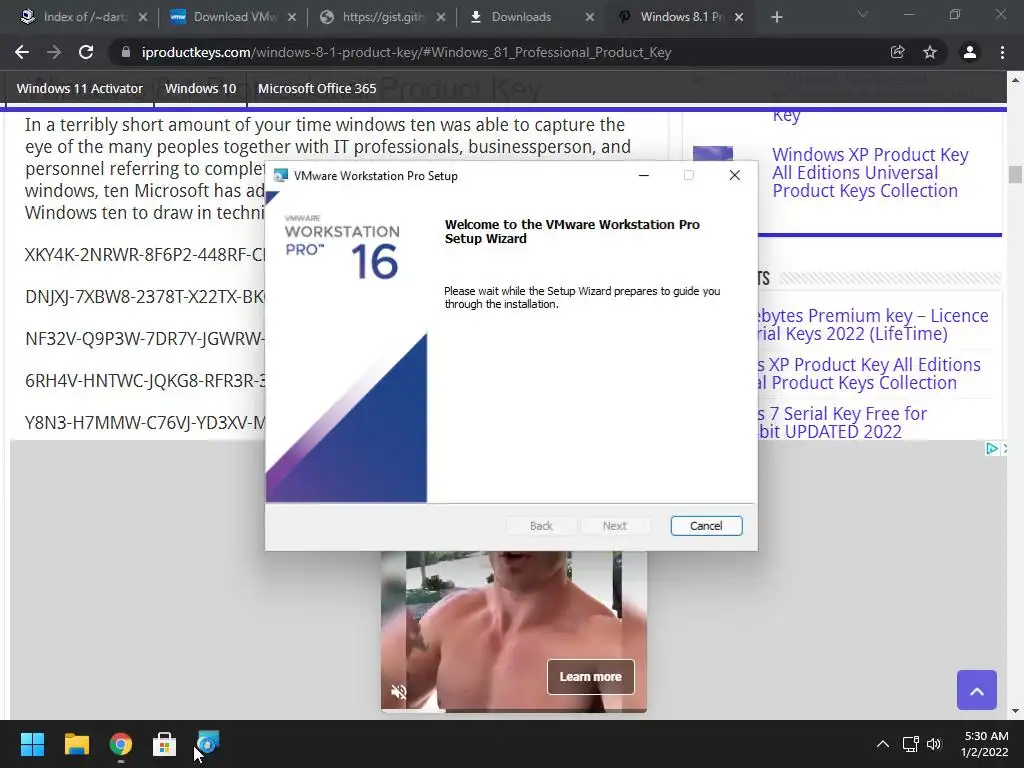Click the padlock site info icon
This screenshot has height=768, width=1024.
click(x=126, y=52)
